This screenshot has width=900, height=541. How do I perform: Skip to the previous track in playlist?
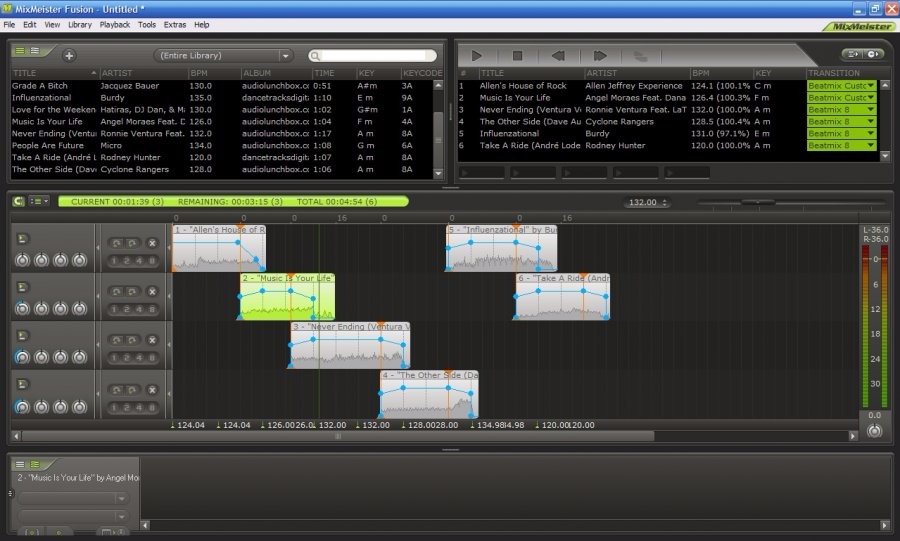coord(558,56)
